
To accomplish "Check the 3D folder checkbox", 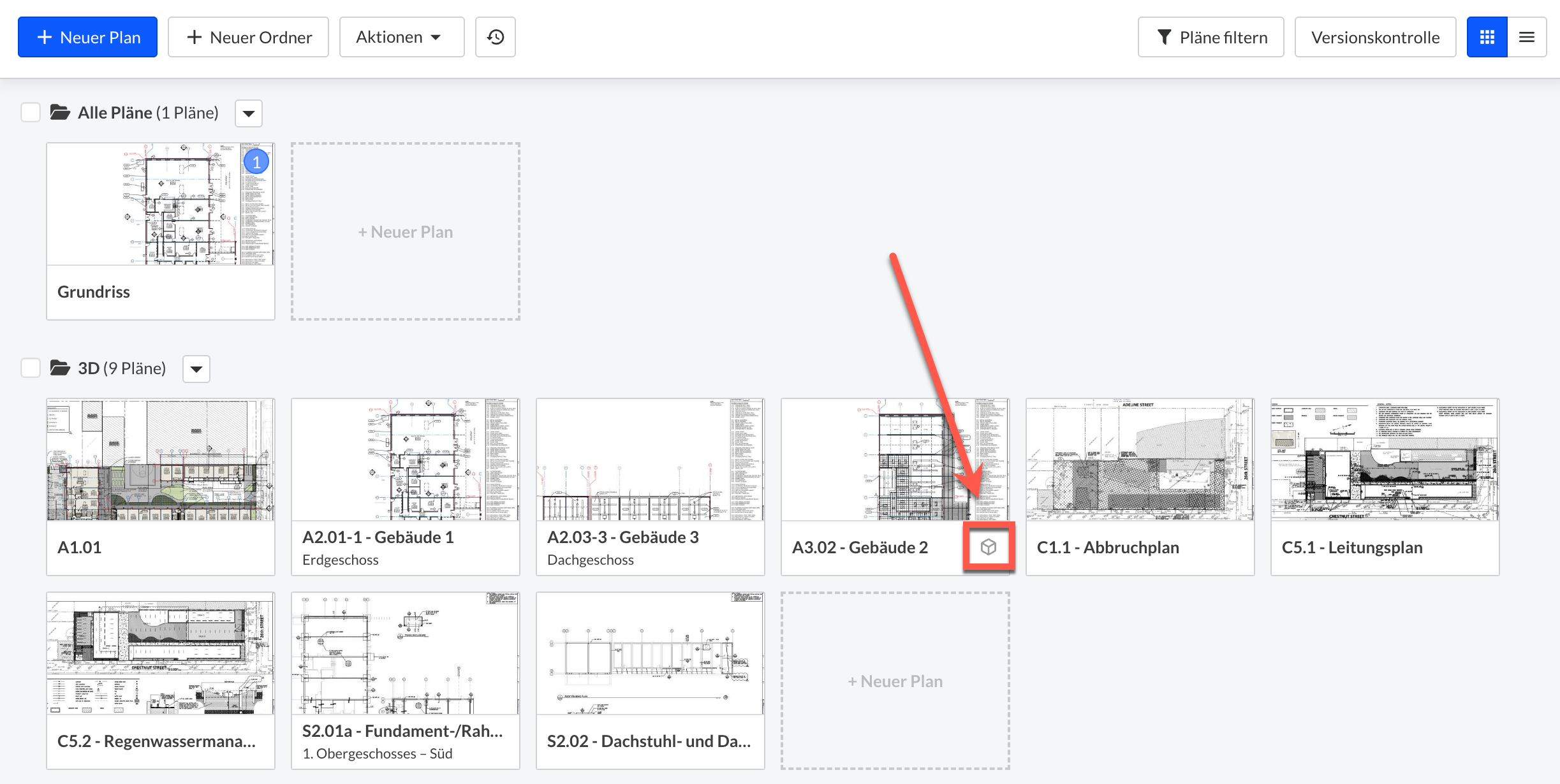I will [x=31, y=368].
